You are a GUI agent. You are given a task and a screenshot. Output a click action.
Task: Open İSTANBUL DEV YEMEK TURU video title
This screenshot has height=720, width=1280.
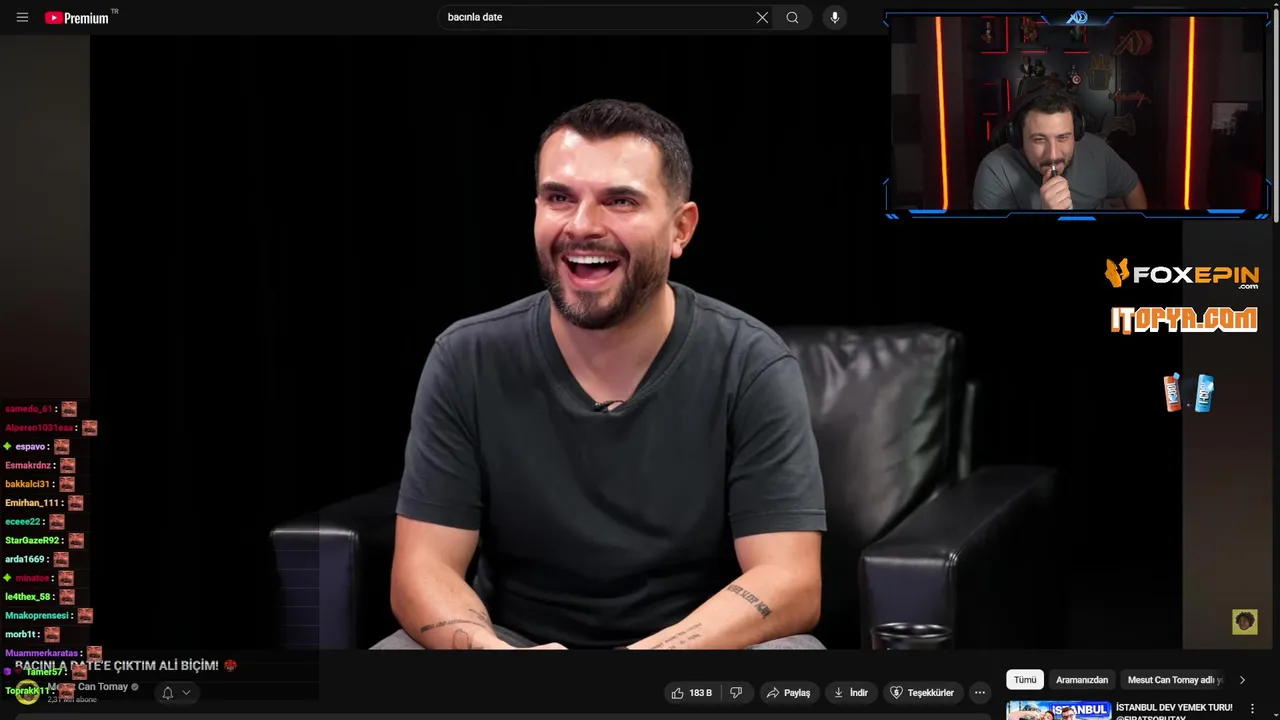coord(1174,707)
